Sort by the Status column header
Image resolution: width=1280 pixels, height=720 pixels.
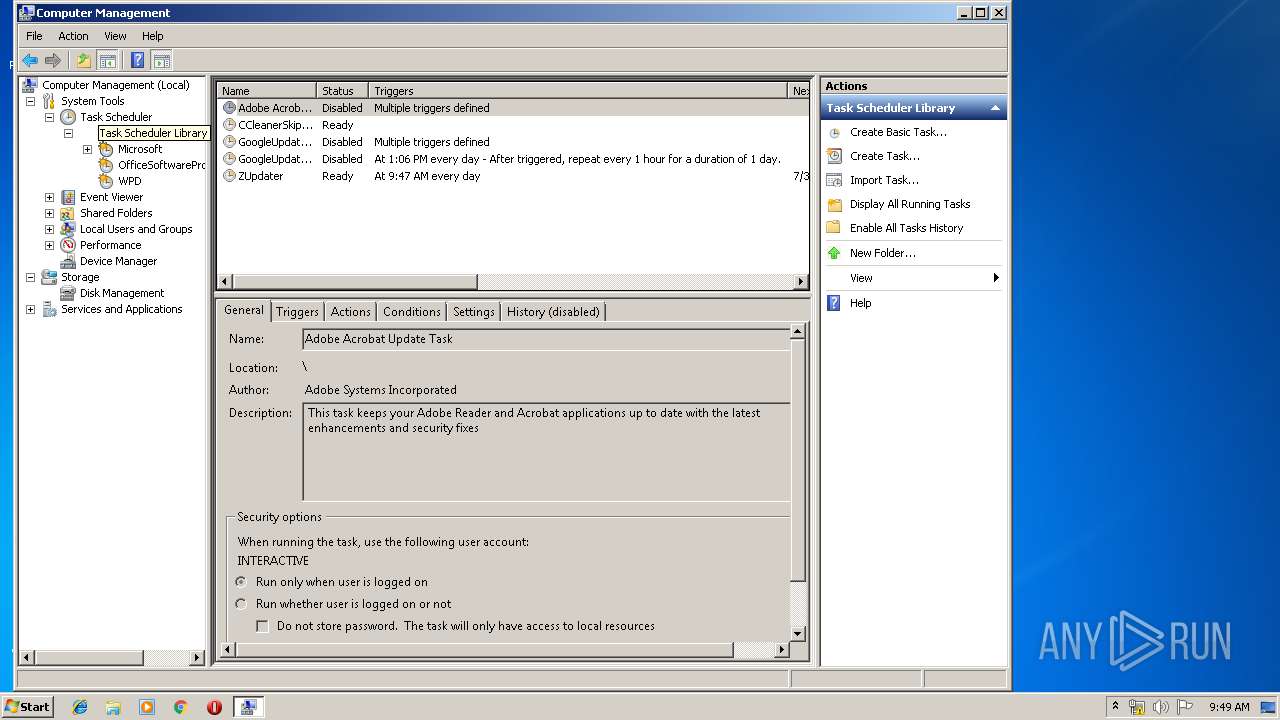point(342,90)
